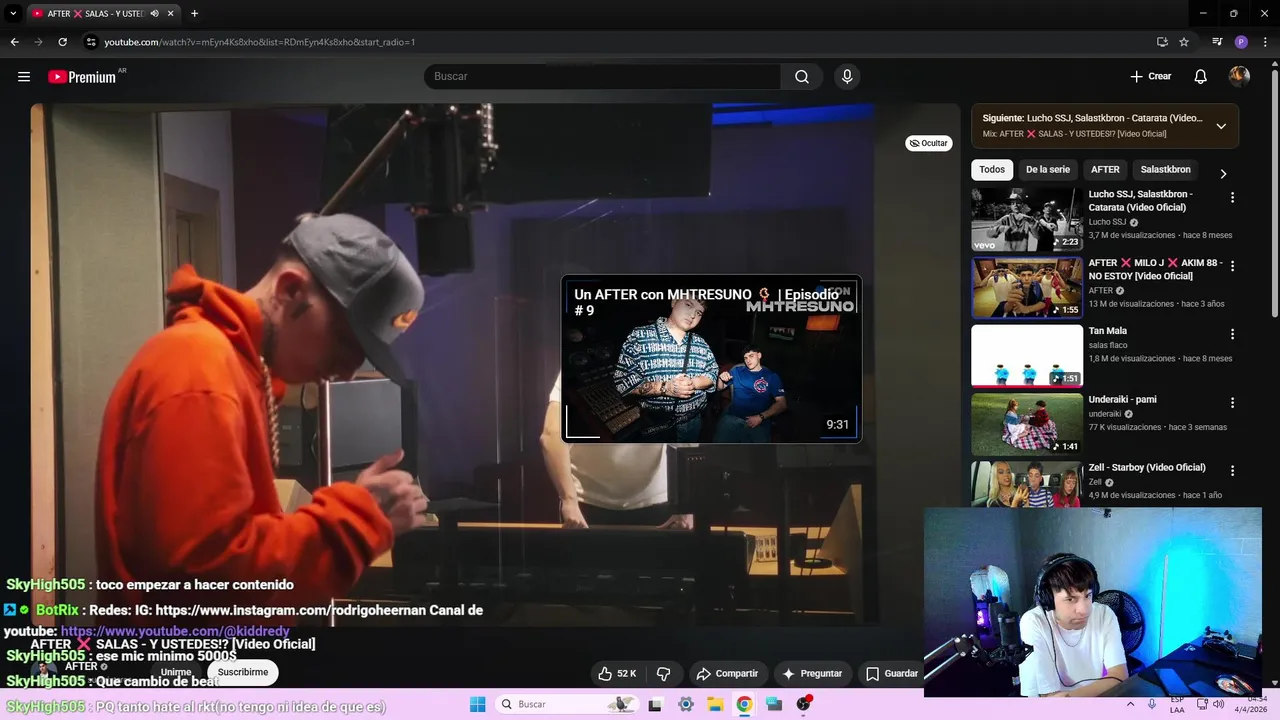
Task: Open the Windows Start menu
Action: (478, 704)
